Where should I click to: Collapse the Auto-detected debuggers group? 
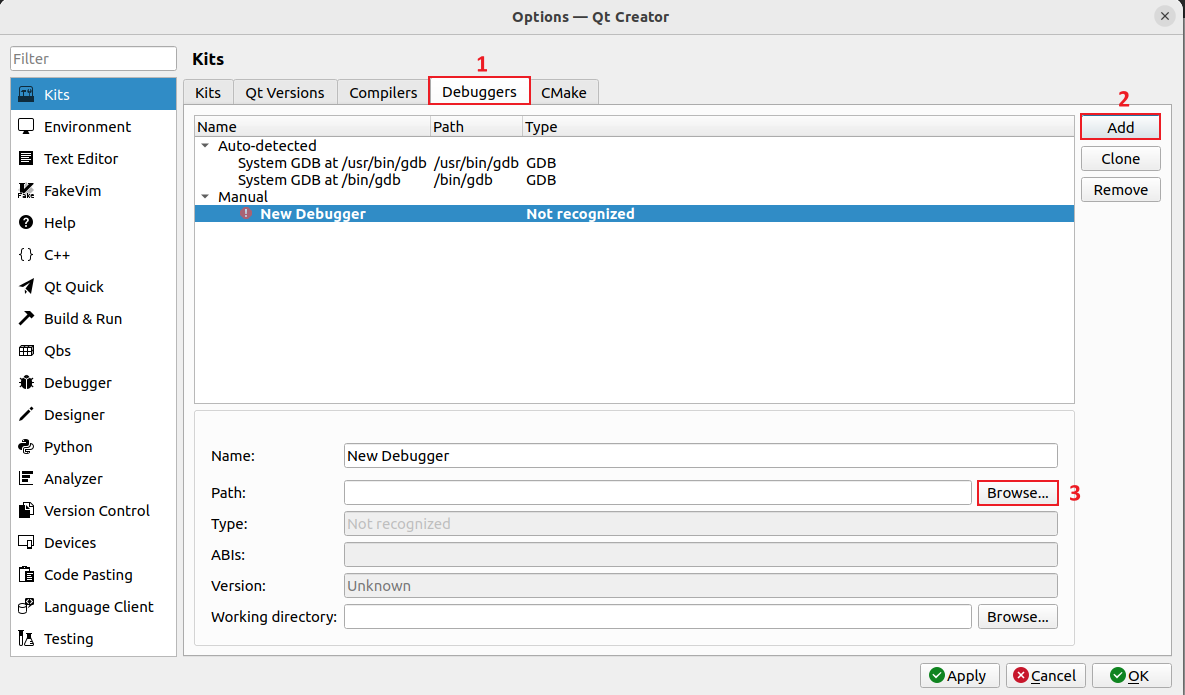click(206, 145)
